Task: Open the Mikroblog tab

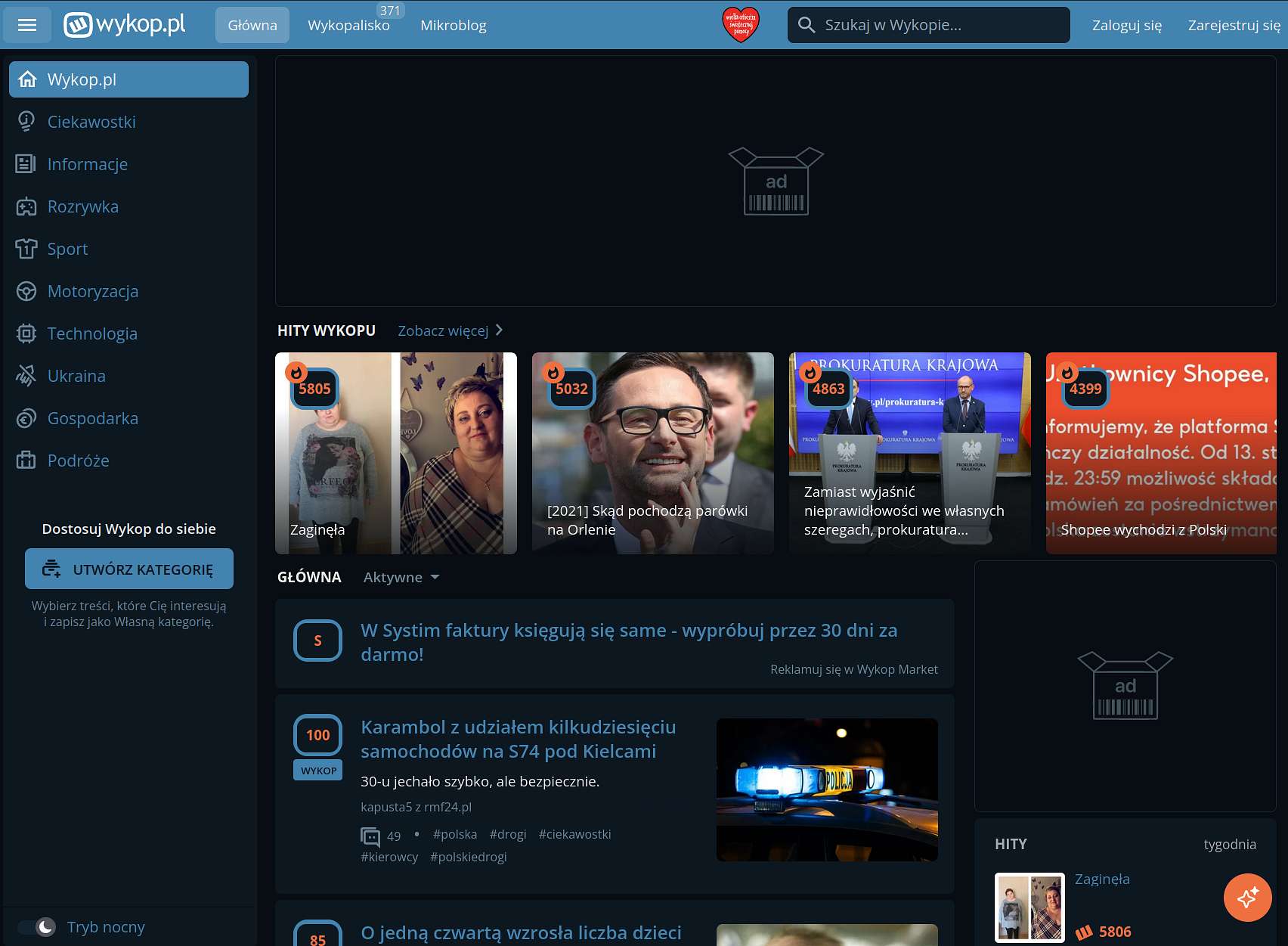Action: click(454, 25)
